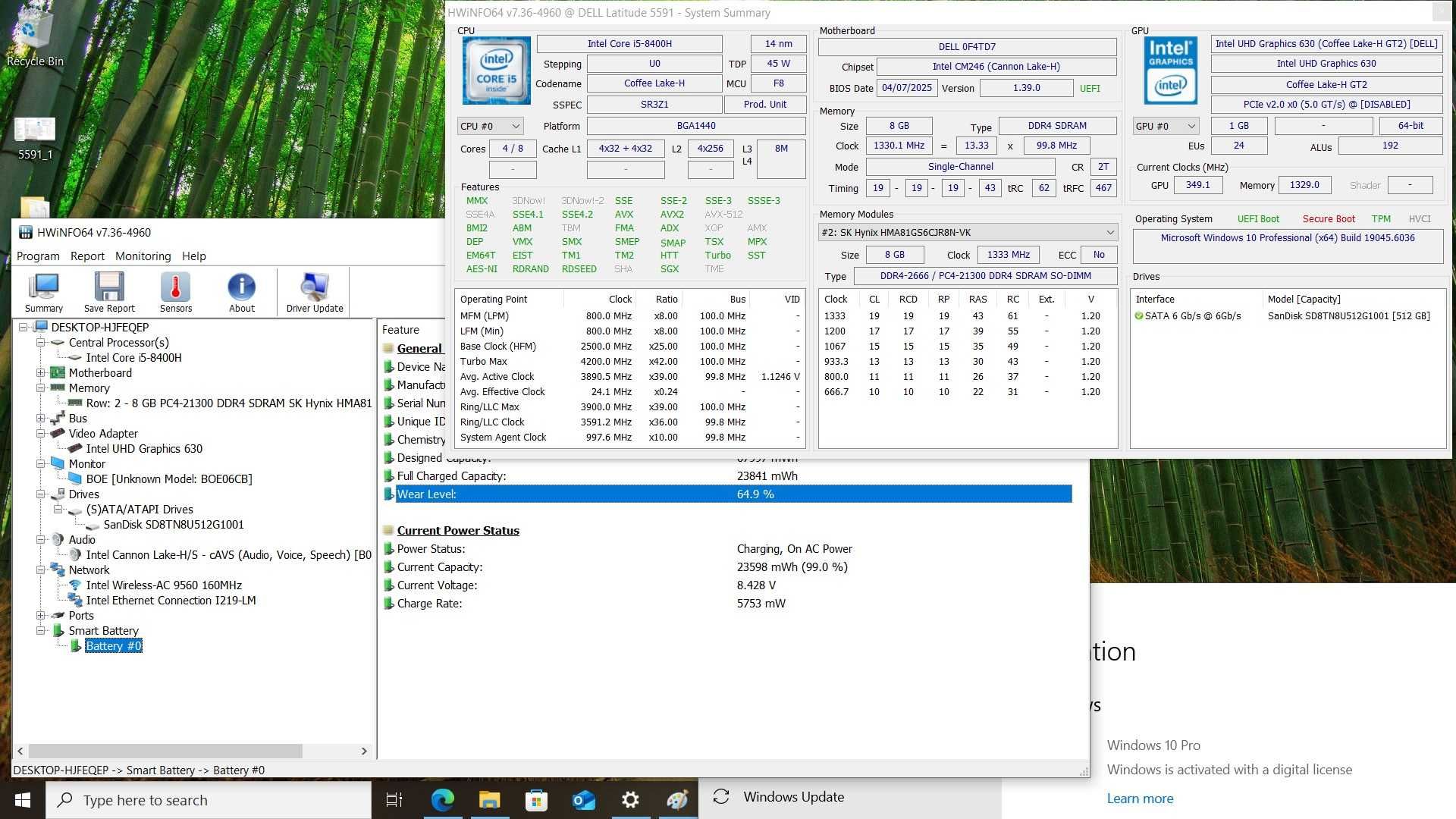Open Microsoft Store from the taskbar
This screenshot has width=1456, height=819.
537,800
